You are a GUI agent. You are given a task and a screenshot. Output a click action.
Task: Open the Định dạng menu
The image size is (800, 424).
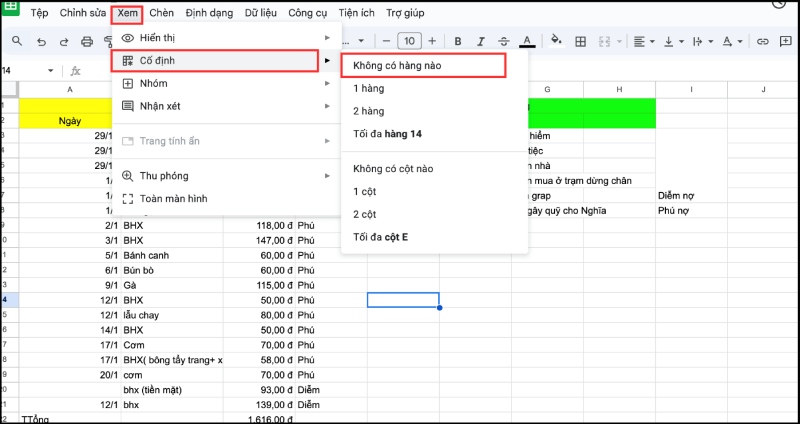click(x=209, y=13)
